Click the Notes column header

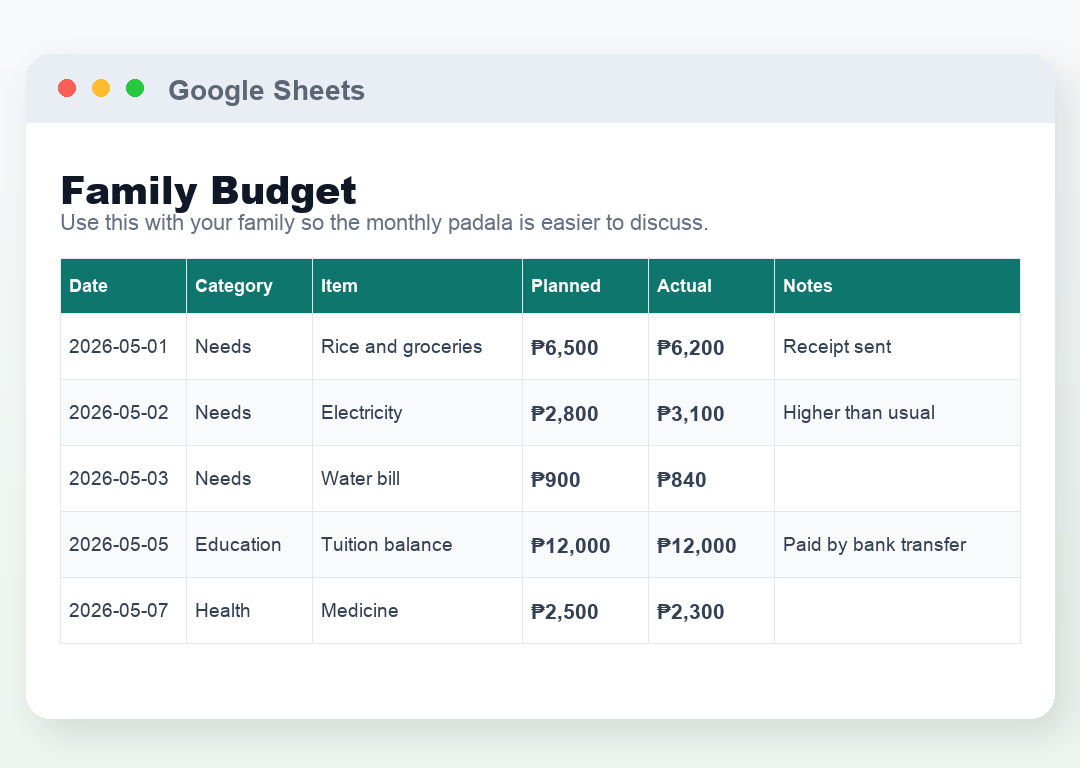click(x=897, y=286)
